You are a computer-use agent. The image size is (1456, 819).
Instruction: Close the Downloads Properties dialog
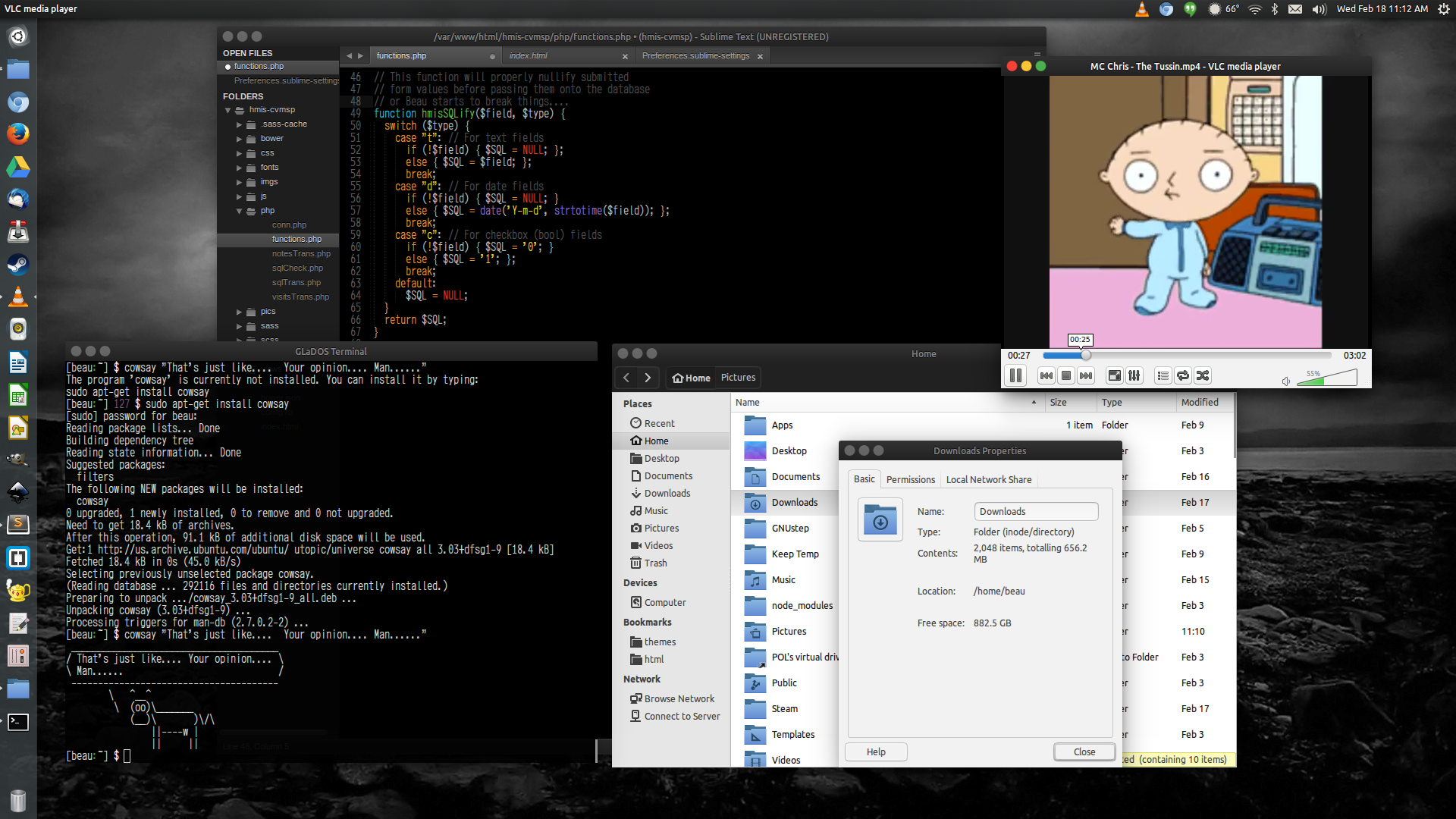1084,752
